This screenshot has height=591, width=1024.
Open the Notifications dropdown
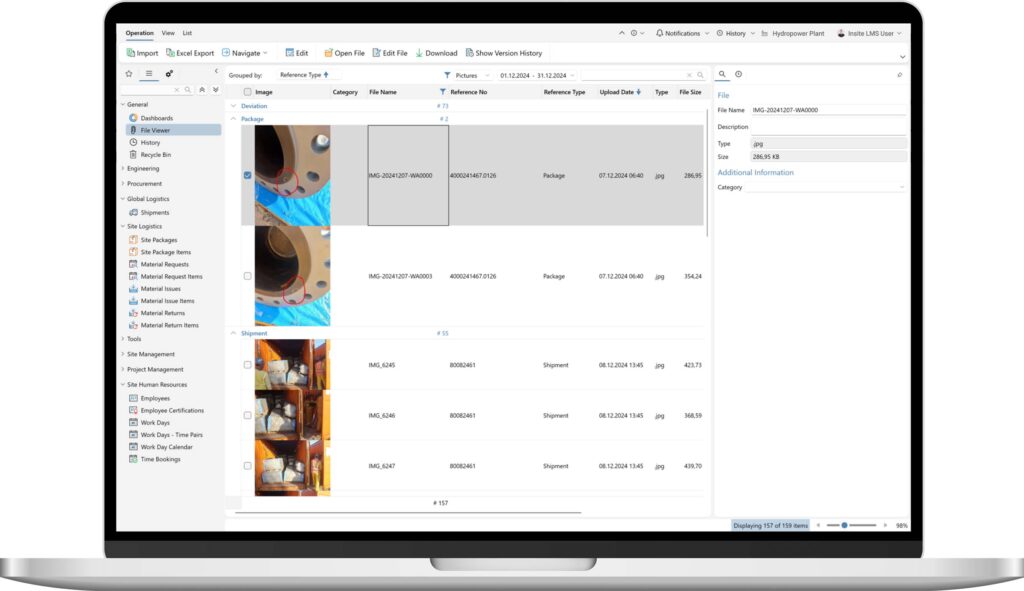pyautogui.click(x=682, y=33)
